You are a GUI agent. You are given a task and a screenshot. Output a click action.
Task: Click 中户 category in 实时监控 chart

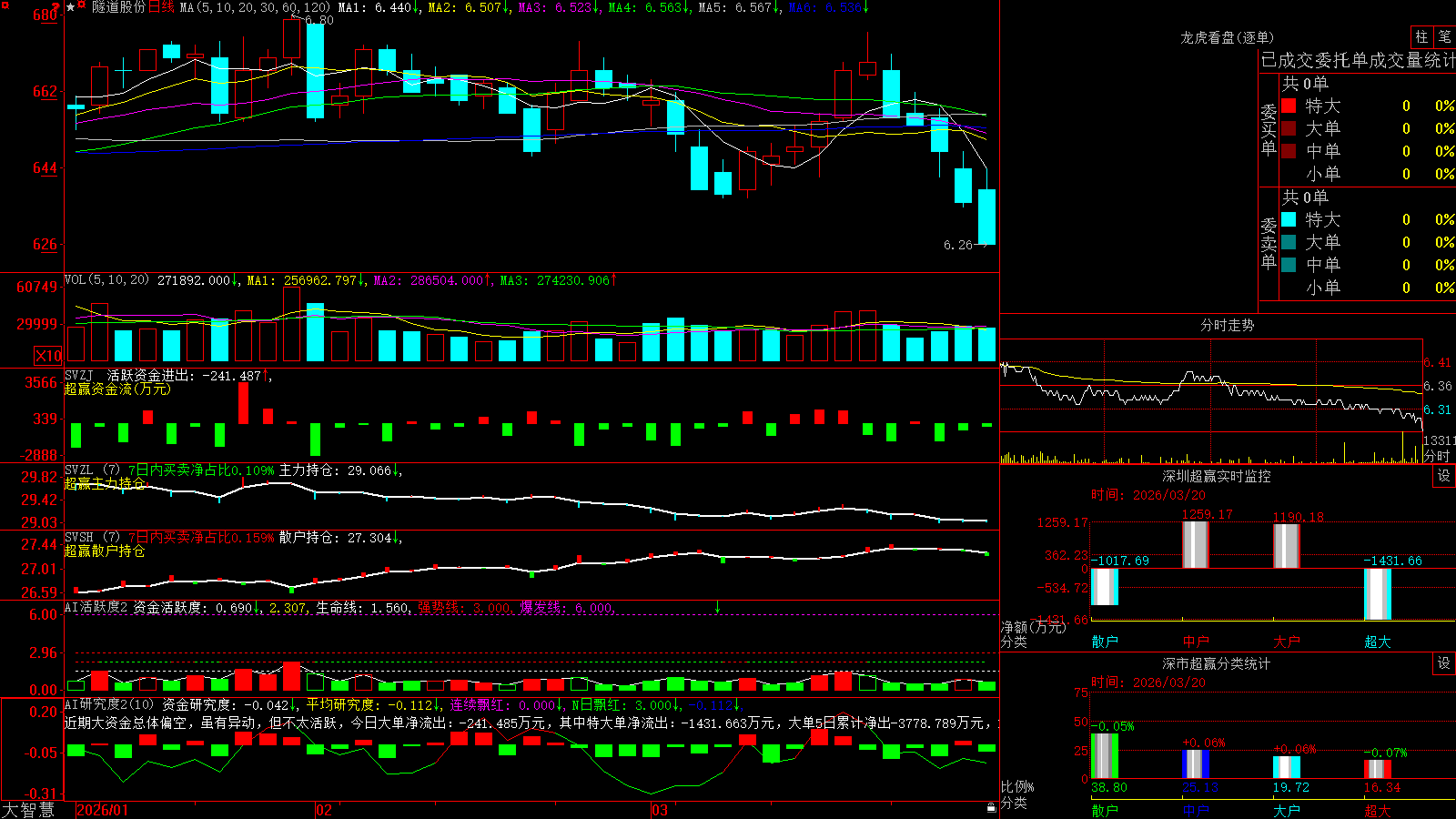pyautogui.click(x=1196, y=642)
